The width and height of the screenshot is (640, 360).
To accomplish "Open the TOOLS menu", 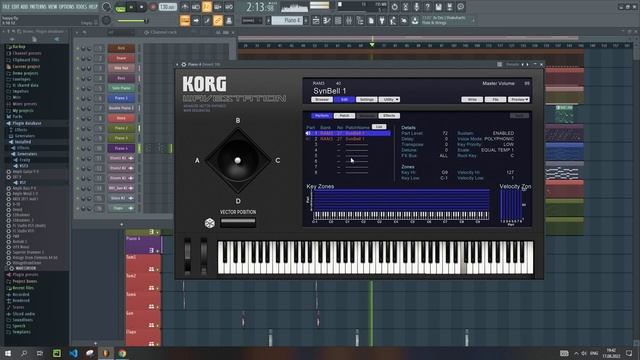I will [x=82, y=7].
